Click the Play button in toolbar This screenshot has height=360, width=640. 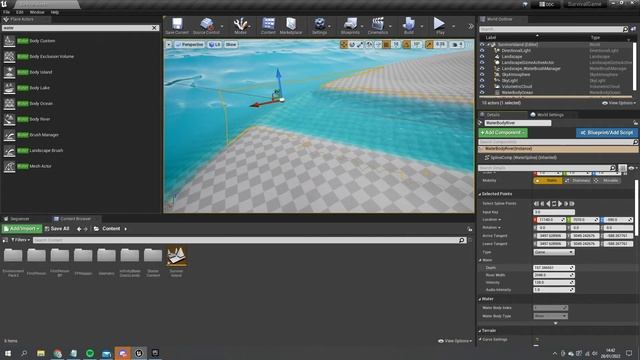440,26
